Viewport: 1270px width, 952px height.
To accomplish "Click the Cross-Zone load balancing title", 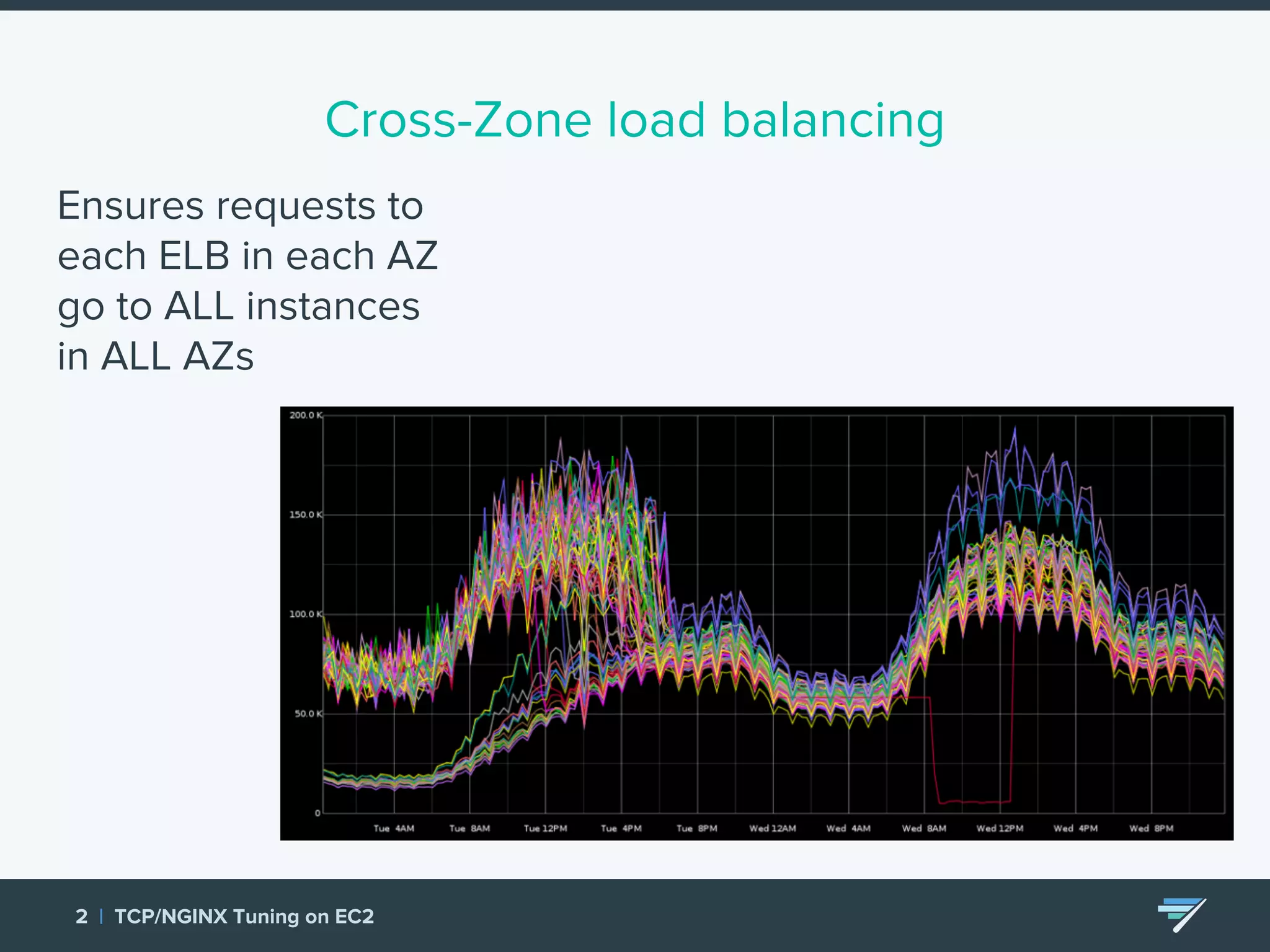I will [634, 120].
